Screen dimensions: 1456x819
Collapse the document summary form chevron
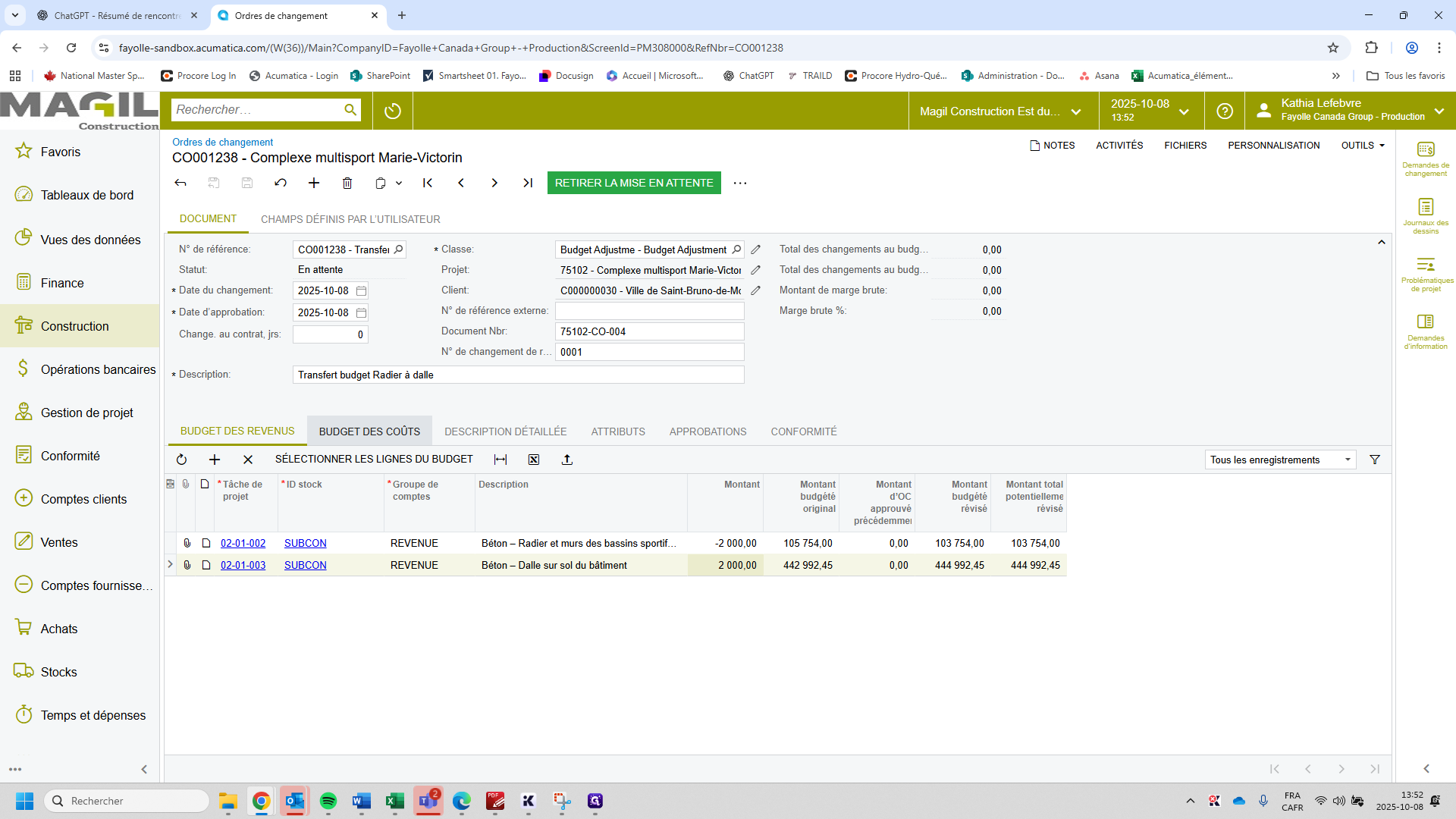1382,243
